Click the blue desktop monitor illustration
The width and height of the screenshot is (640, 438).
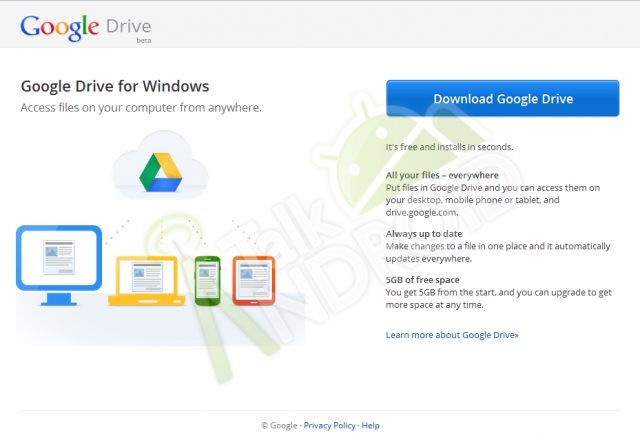59,265
